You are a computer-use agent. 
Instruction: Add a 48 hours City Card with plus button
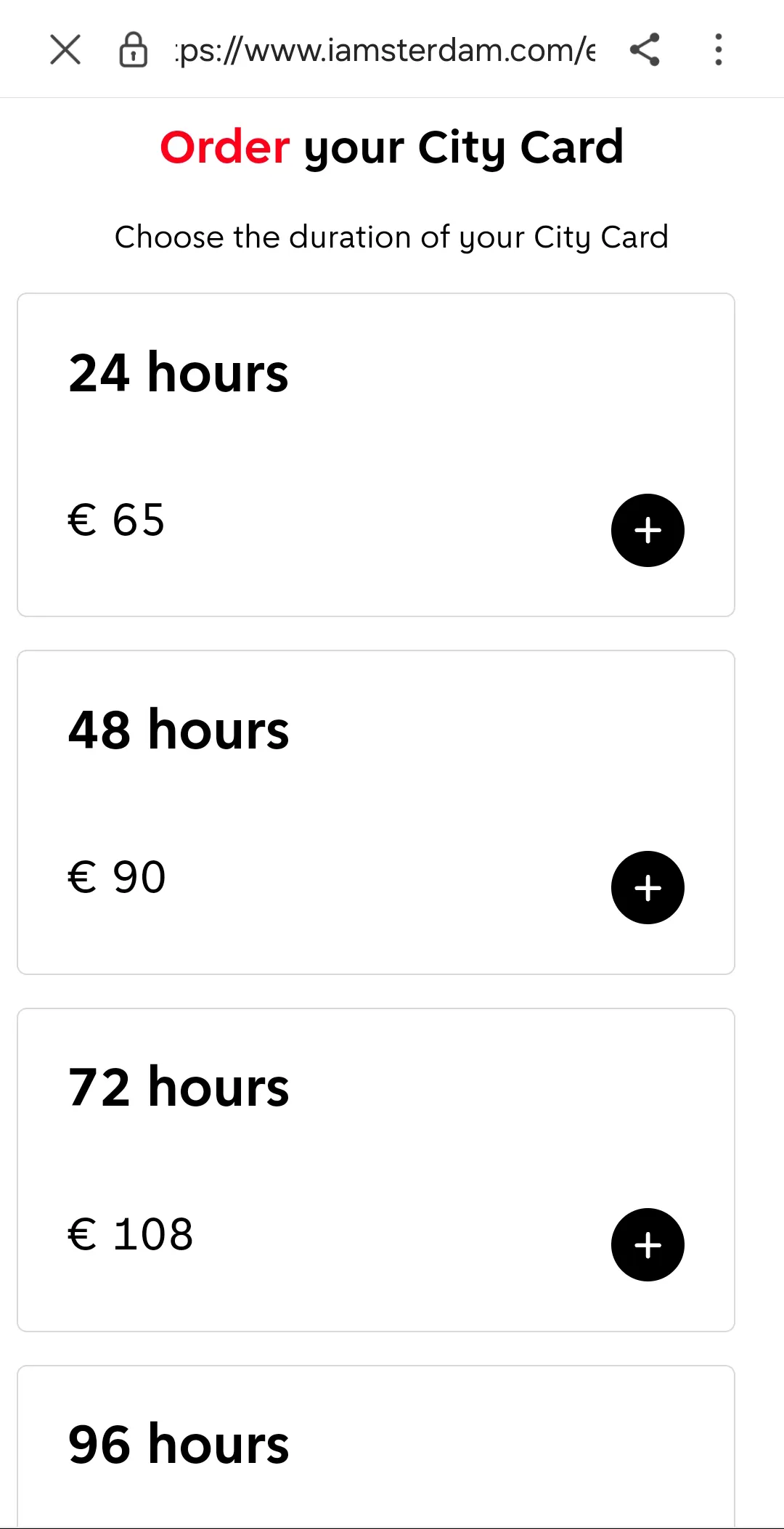648,888
